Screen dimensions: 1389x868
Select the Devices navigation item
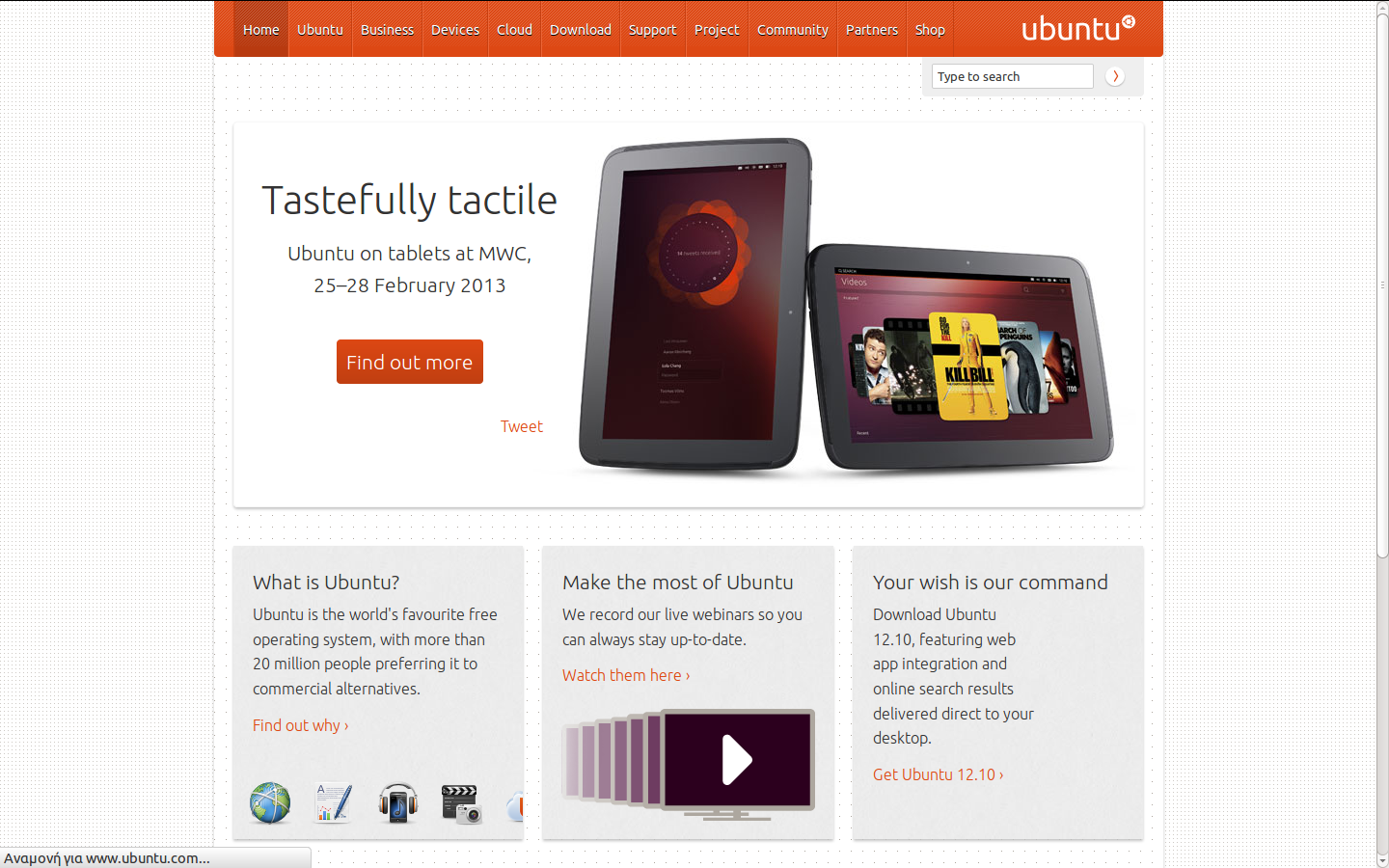(455, 29)
